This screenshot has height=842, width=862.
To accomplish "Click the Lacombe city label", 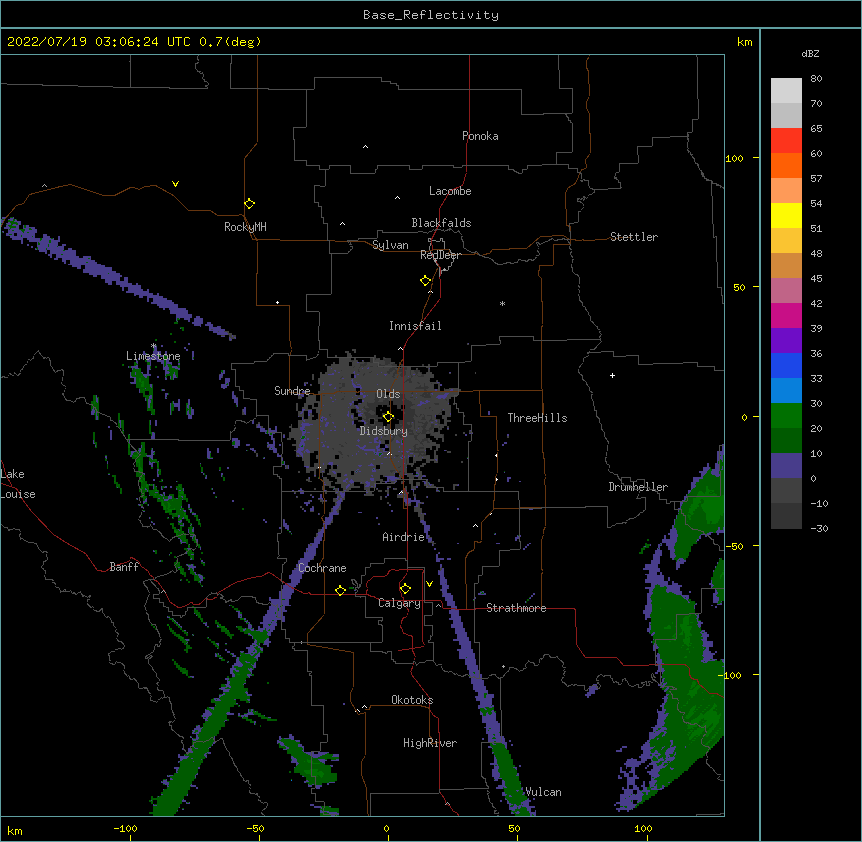I will [450, 191].
